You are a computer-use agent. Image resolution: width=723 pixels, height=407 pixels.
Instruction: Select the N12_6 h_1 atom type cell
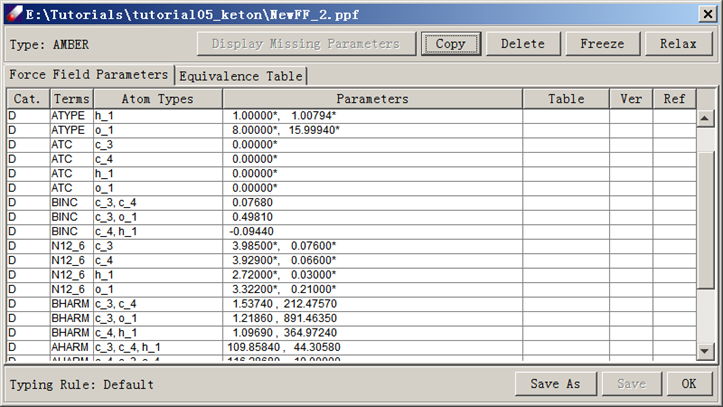(158, 275)
